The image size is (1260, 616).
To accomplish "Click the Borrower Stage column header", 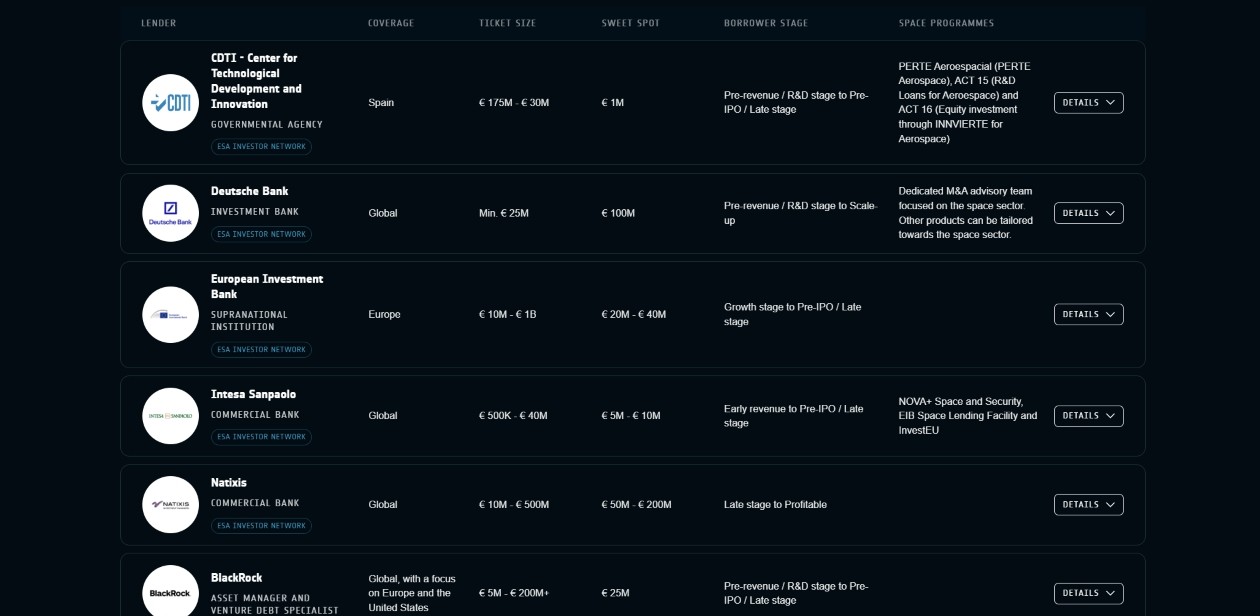I will tap(766, 23).
